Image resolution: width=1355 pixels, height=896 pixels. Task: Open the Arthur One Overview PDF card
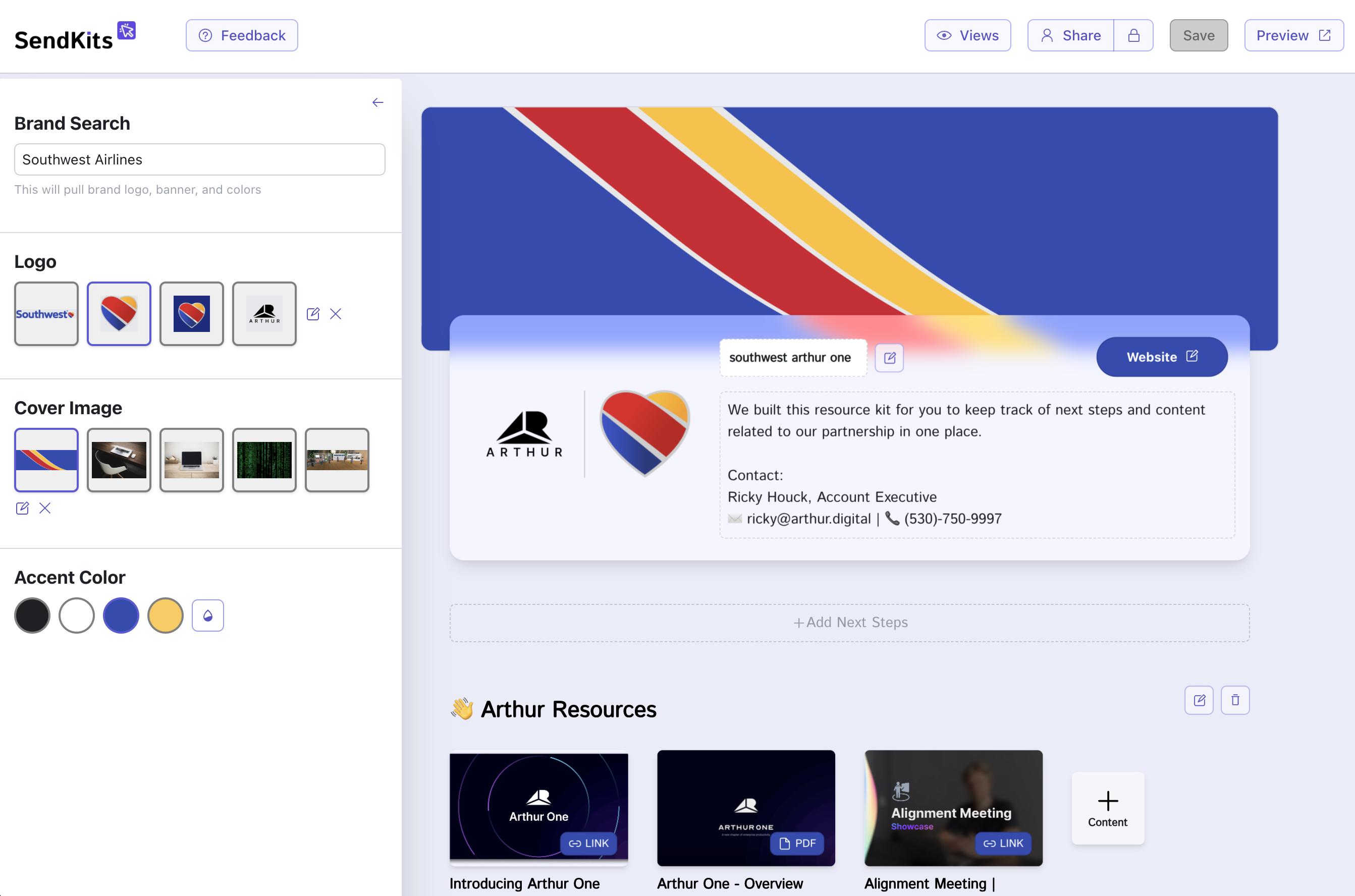(x=746, y=808)
